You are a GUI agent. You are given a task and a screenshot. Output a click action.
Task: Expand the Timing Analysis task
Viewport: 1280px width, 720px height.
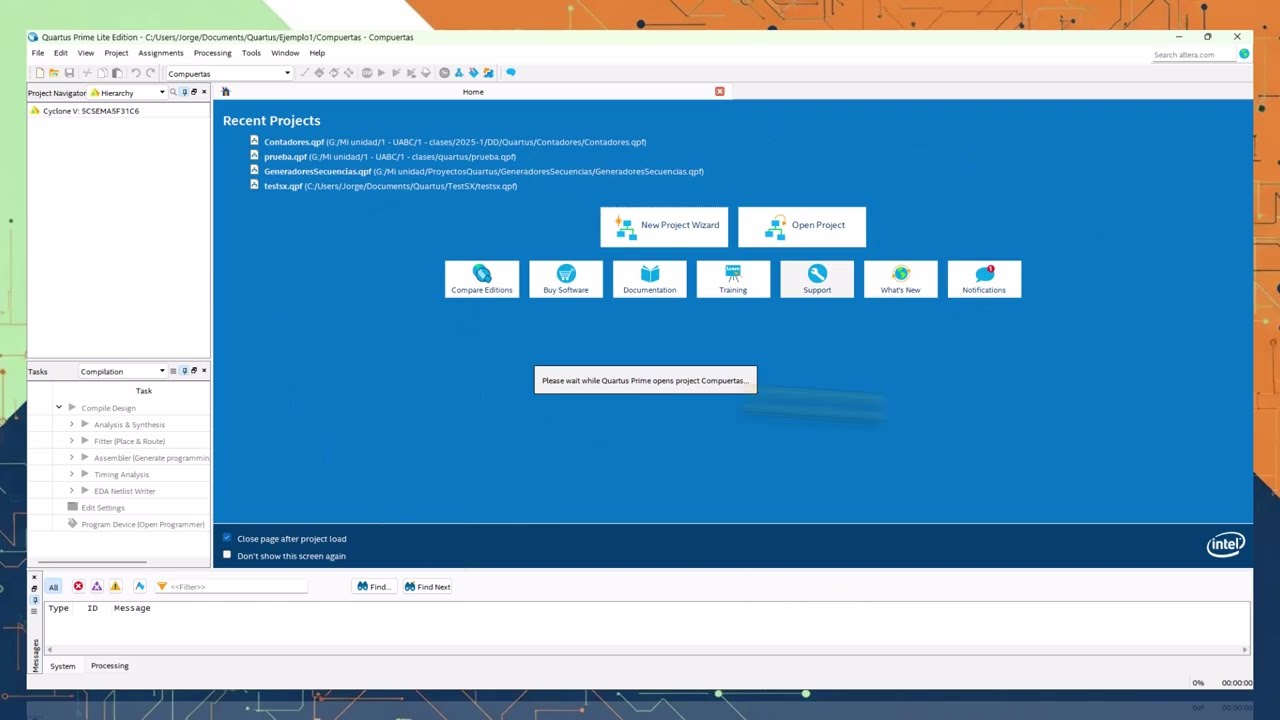tap(71, 474)
